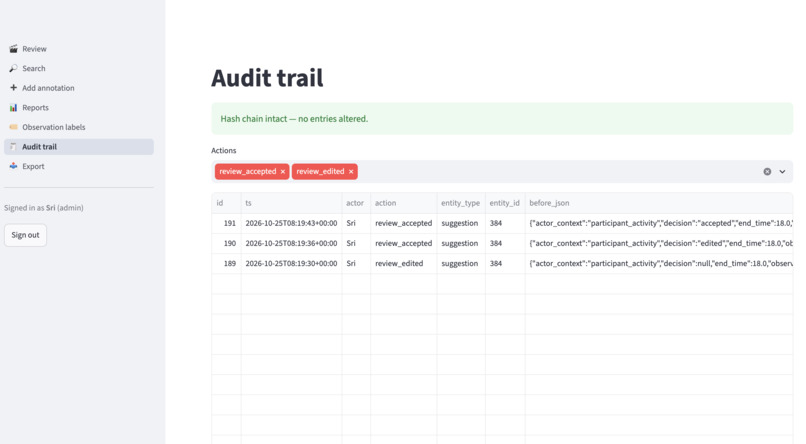The width and height of the screenshot is (806, 444).
Task: Click timestamp 2026-10-25T08:19:30+00:00
Action: pyautogui.click(x=291, y=263)
